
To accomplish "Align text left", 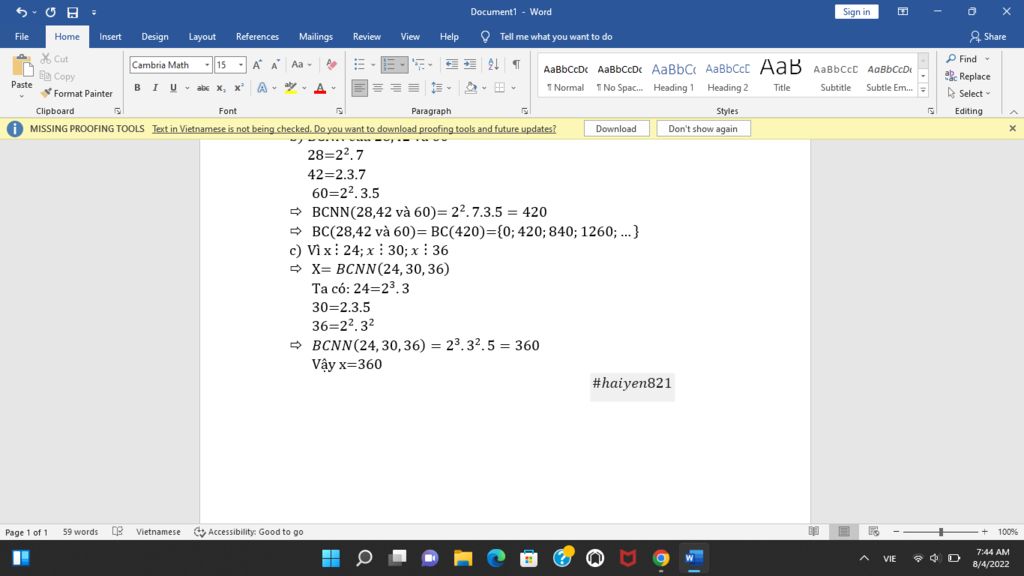I will 359,88.
